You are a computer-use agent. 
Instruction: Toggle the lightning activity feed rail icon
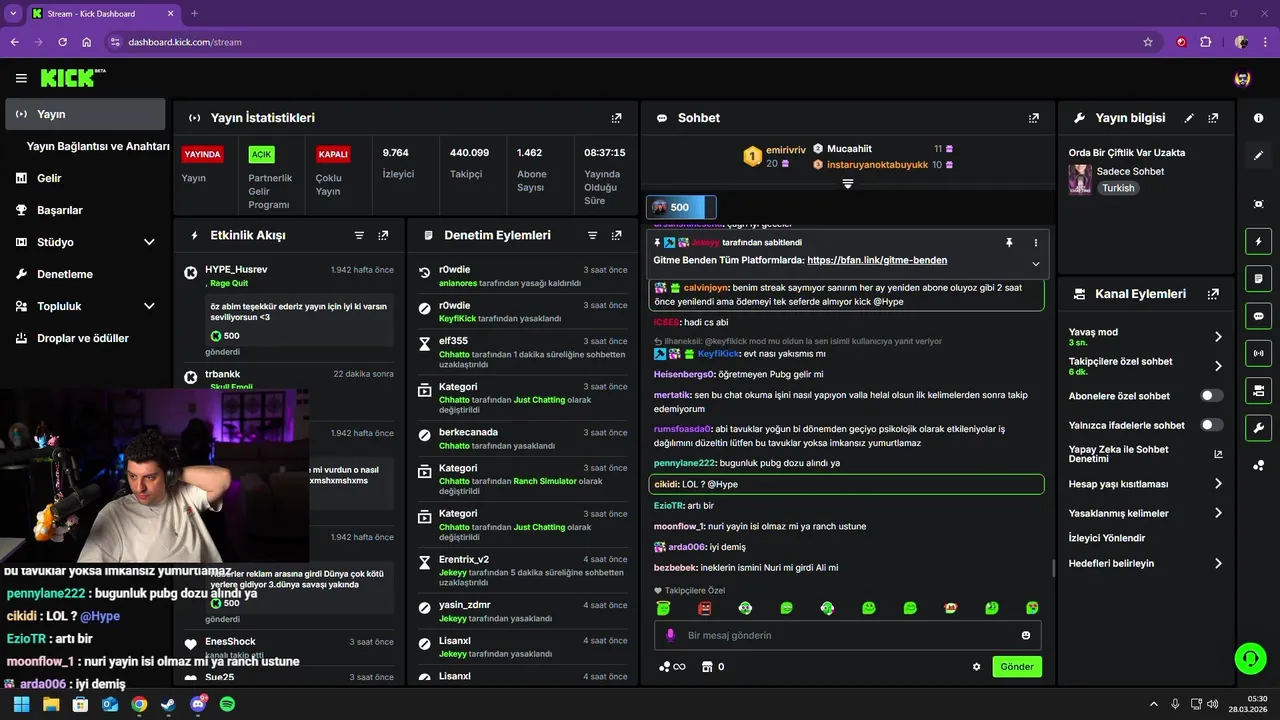[x=1258, y=241]
